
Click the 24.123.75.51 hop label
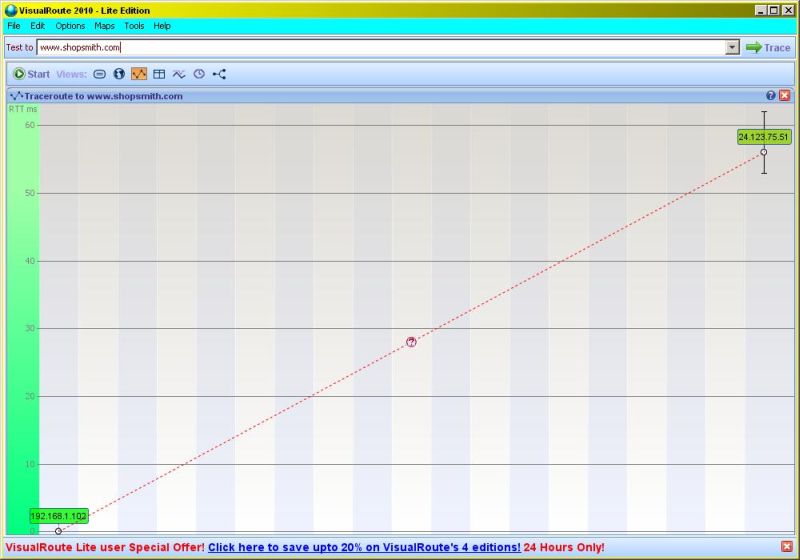click(764, 137)
